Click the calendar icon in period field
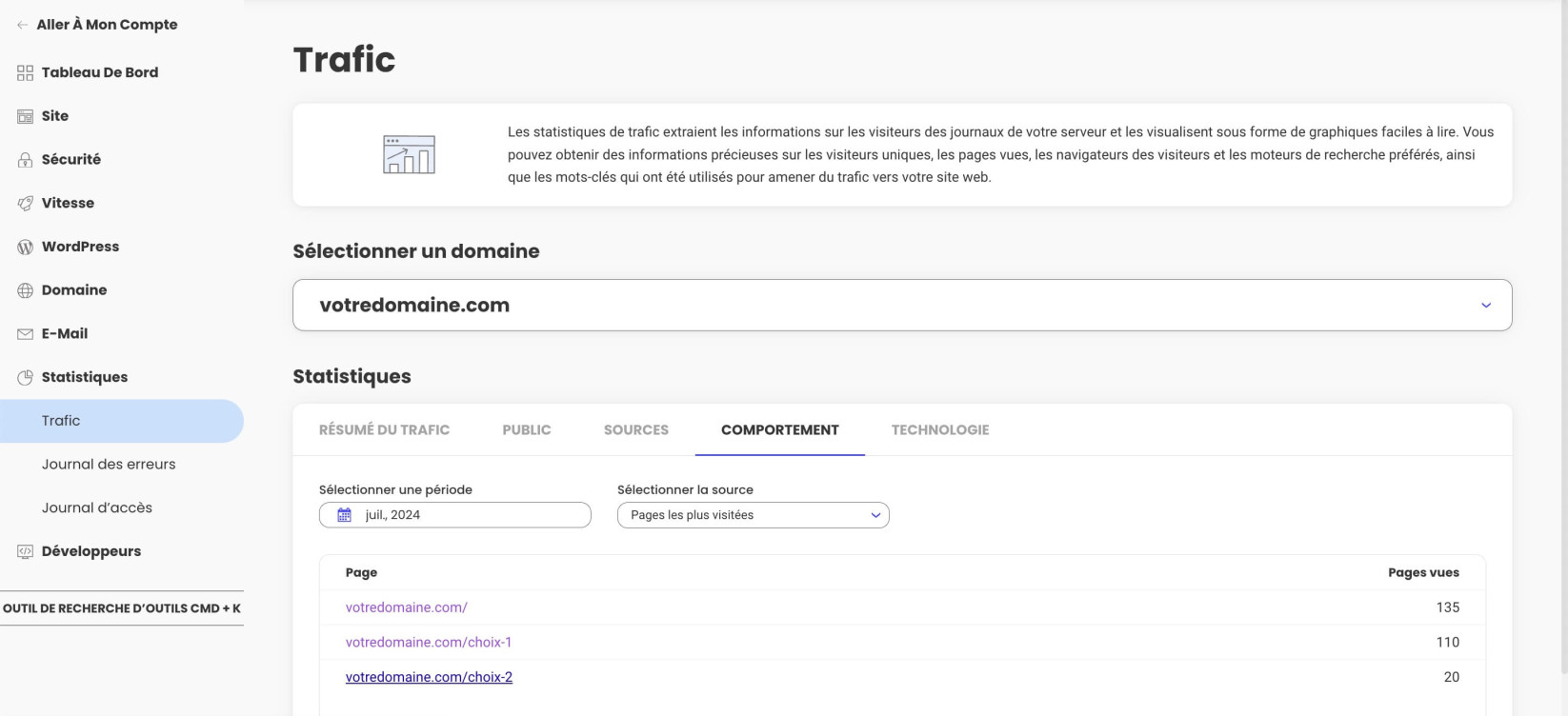Viewport: 1568px width, 716px height. click(x=345, y=515)
